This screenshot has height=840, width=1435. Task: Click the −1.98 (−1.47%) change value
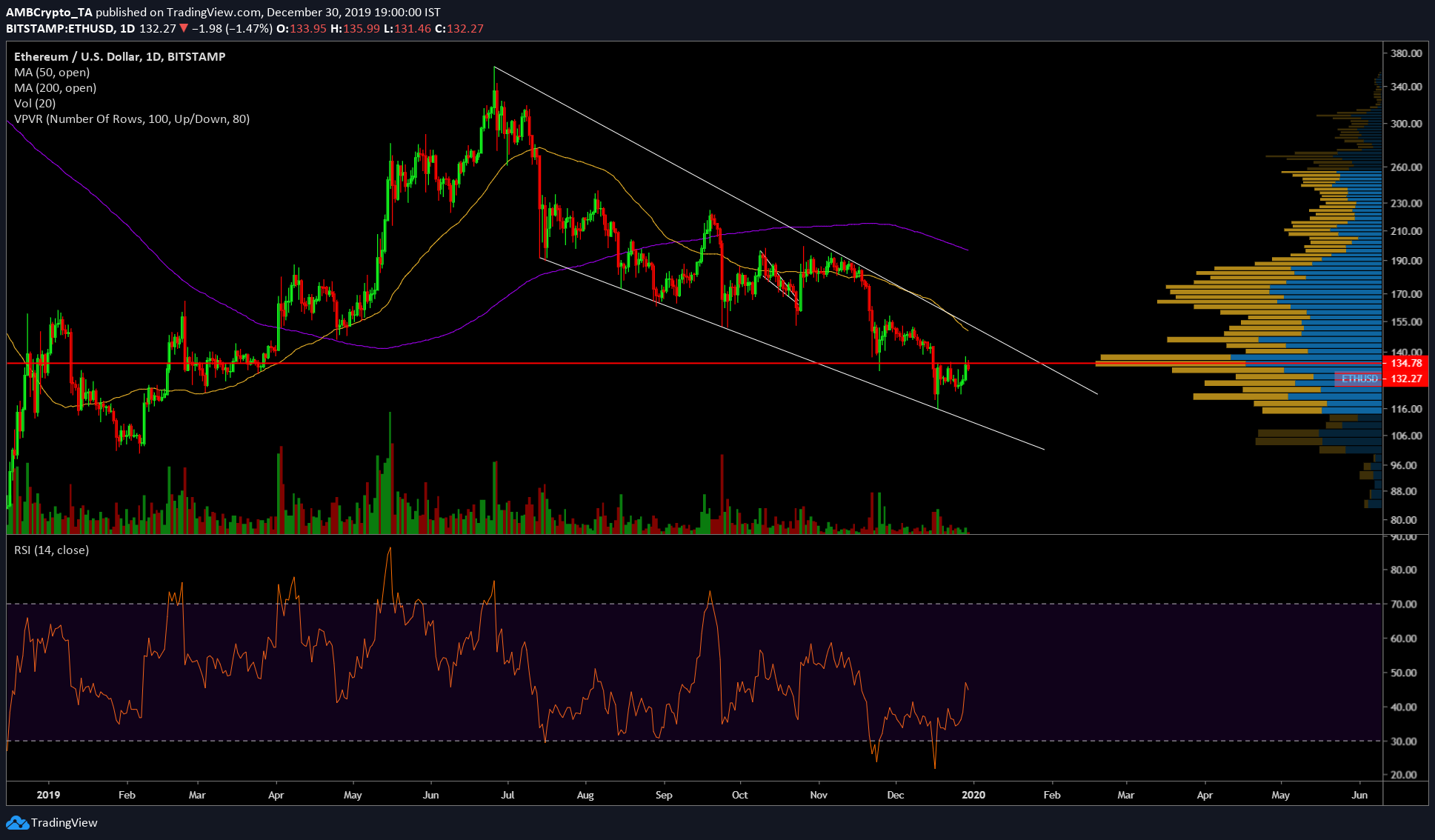(232, 28)
